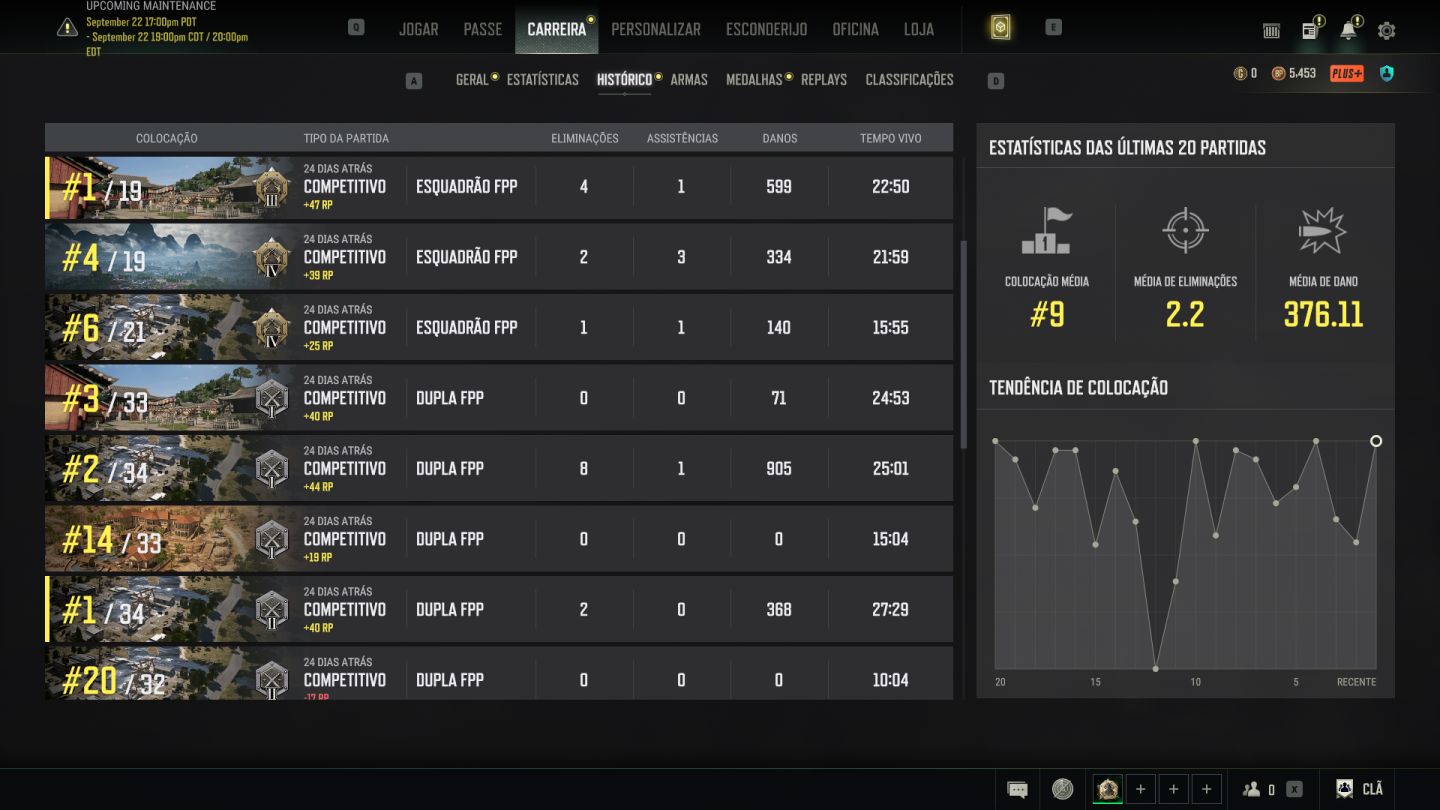
Task: Click the blue shield account icon
Action: 1386,73
